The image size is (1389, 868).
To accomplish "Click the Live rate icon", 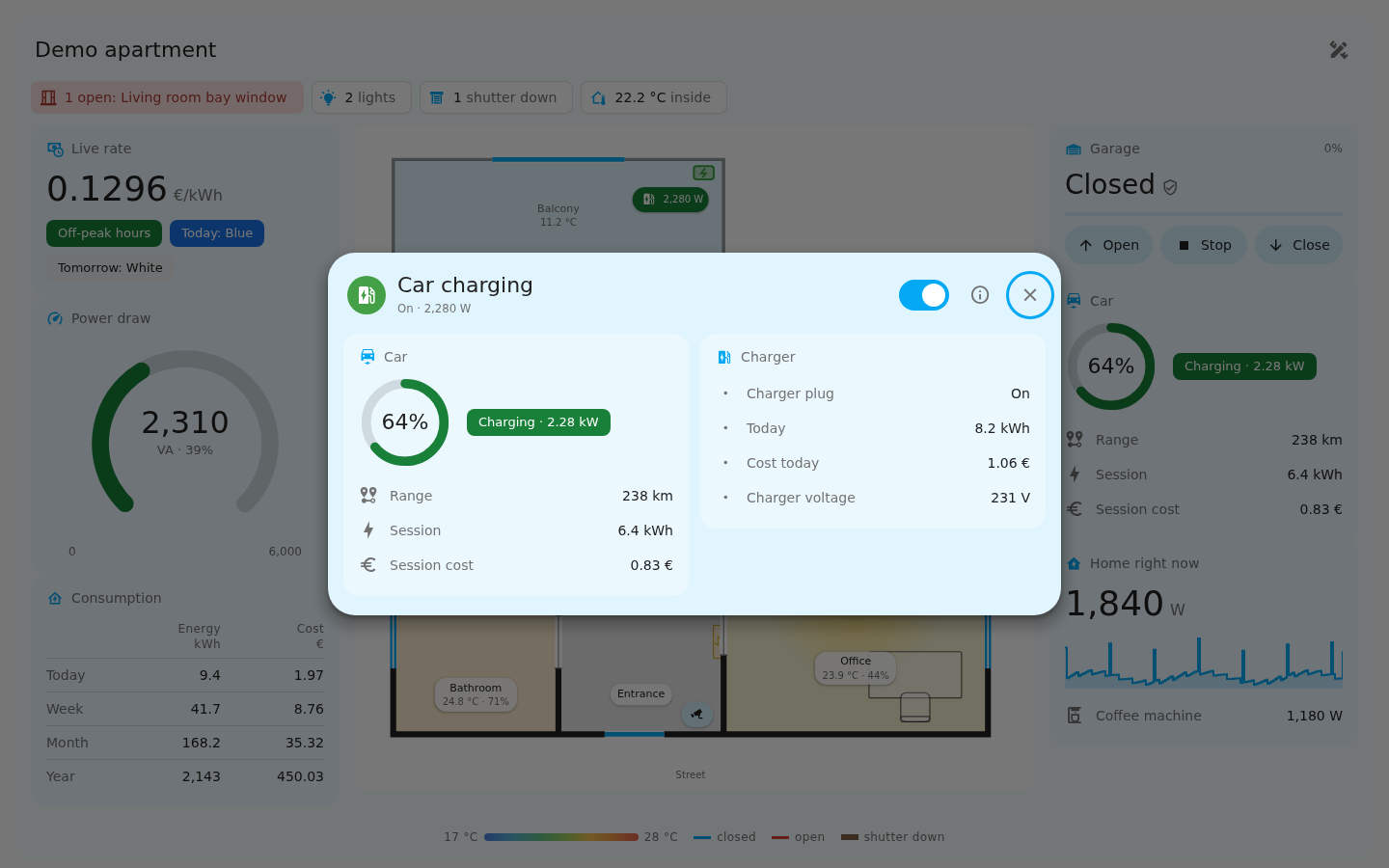I will coord(55,149).
